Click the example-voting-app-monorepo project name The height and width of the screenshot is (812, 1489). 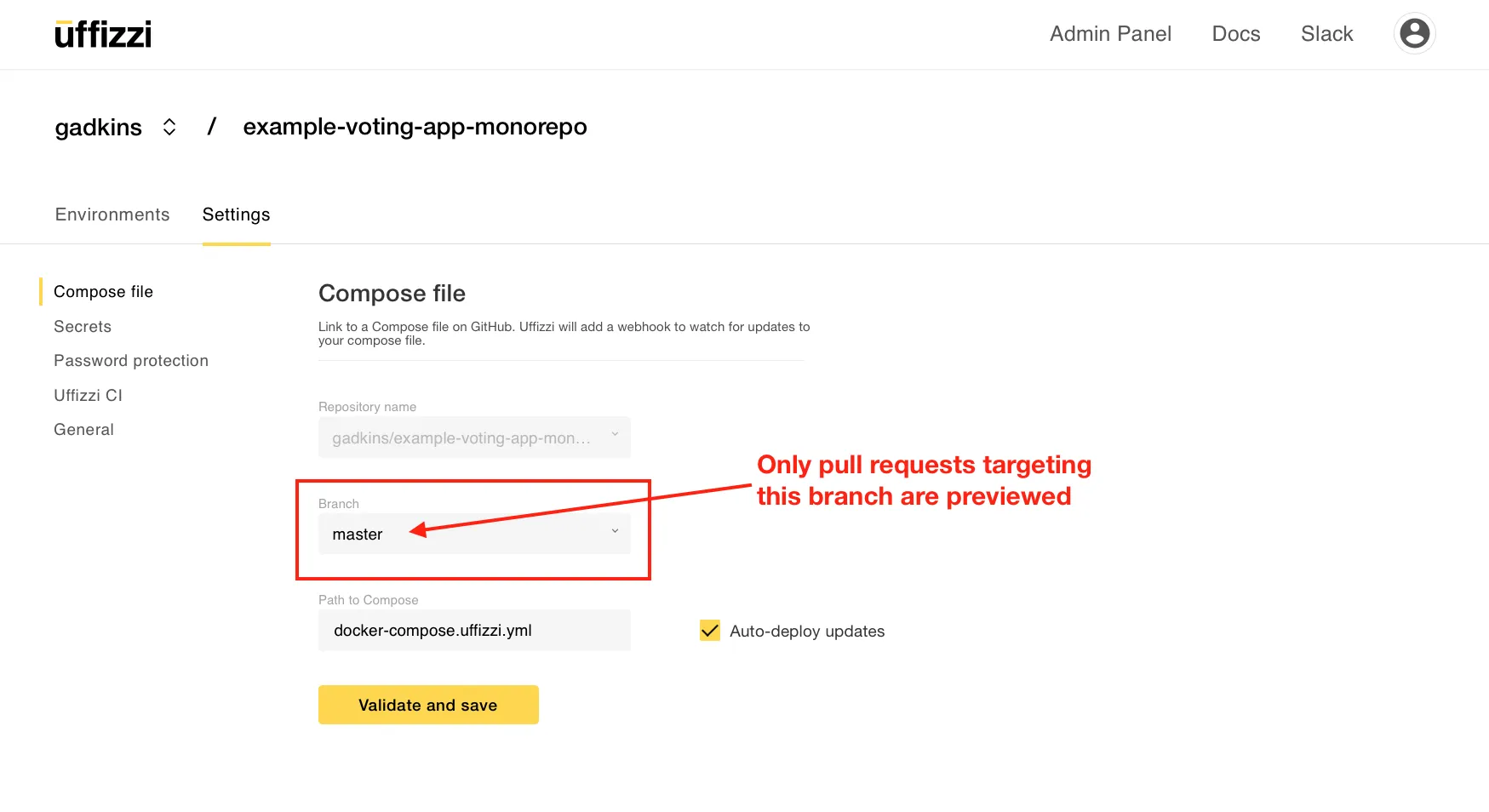click(x=415, y=127)
